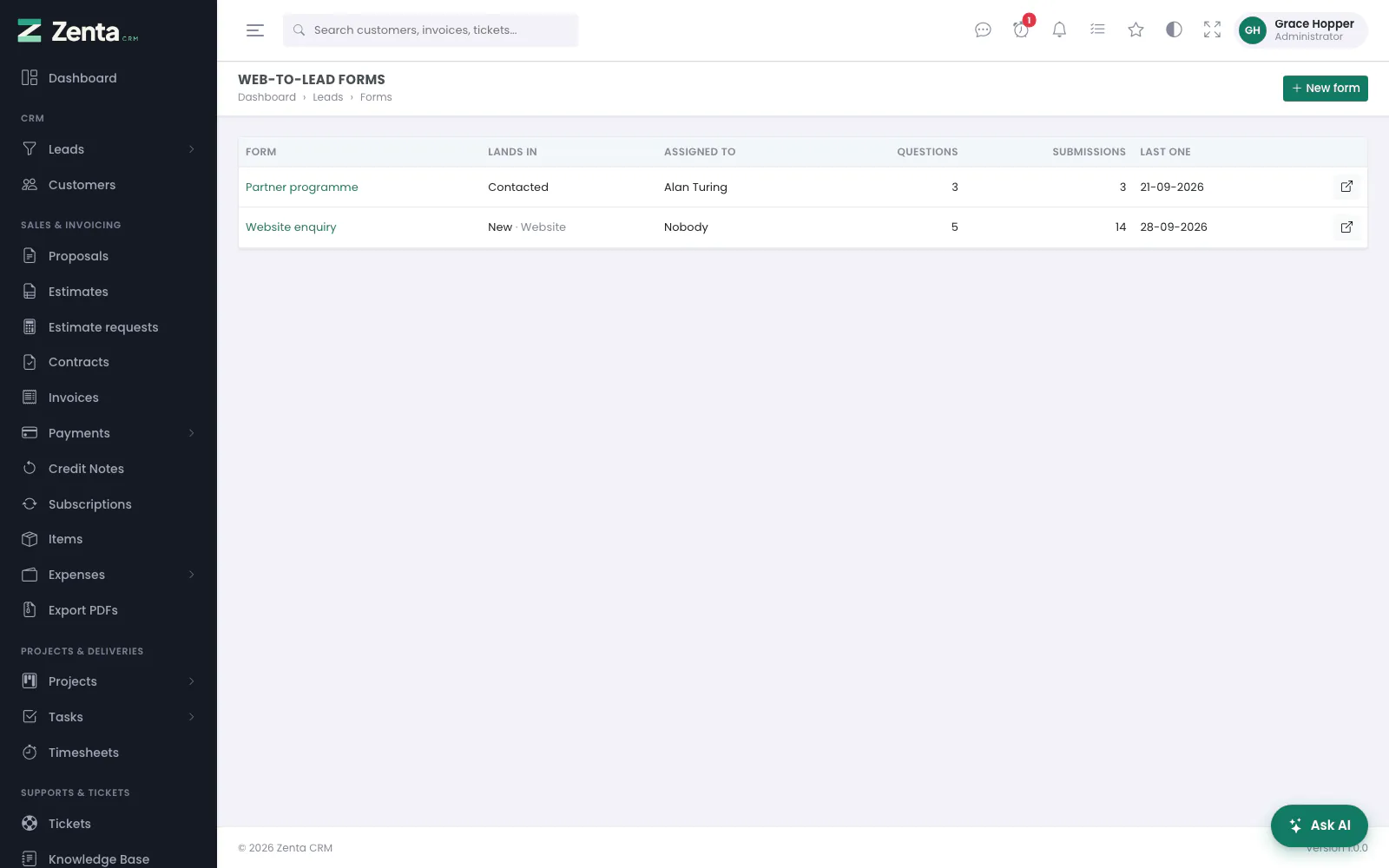This screenshot has height=868, width=1389.
Task: Open the chat messages icon
Action: [983, 30]
